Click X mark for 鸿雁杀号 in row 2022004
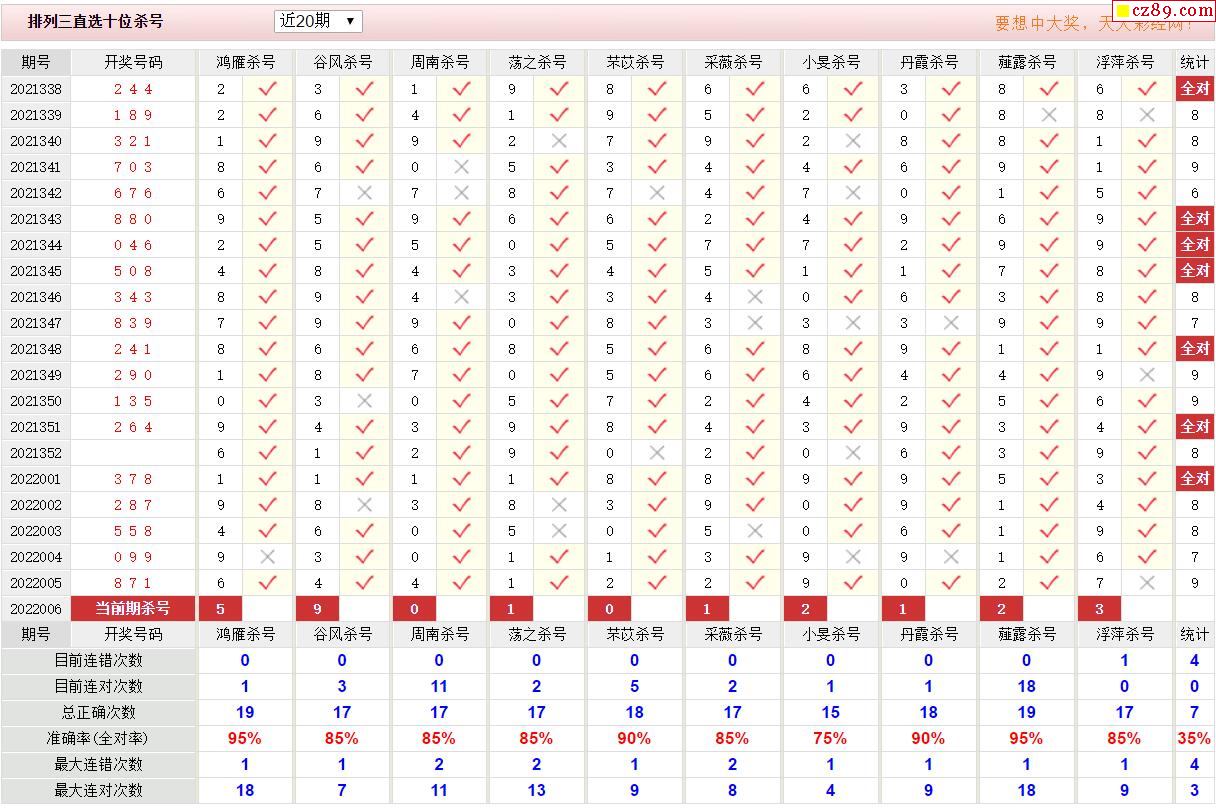The width and height of the screenshot is (1216, 808). tap(267, 557)
